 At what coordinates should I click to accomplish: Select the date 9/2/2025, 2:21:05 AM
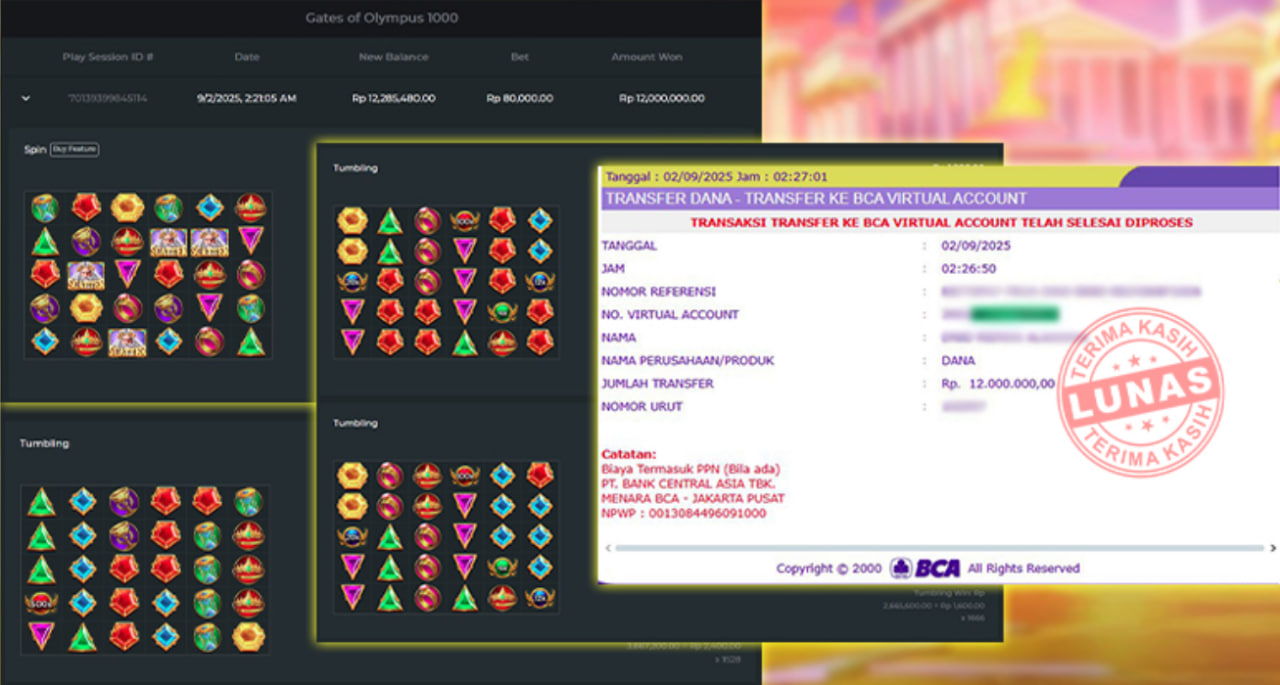[247, 98]
